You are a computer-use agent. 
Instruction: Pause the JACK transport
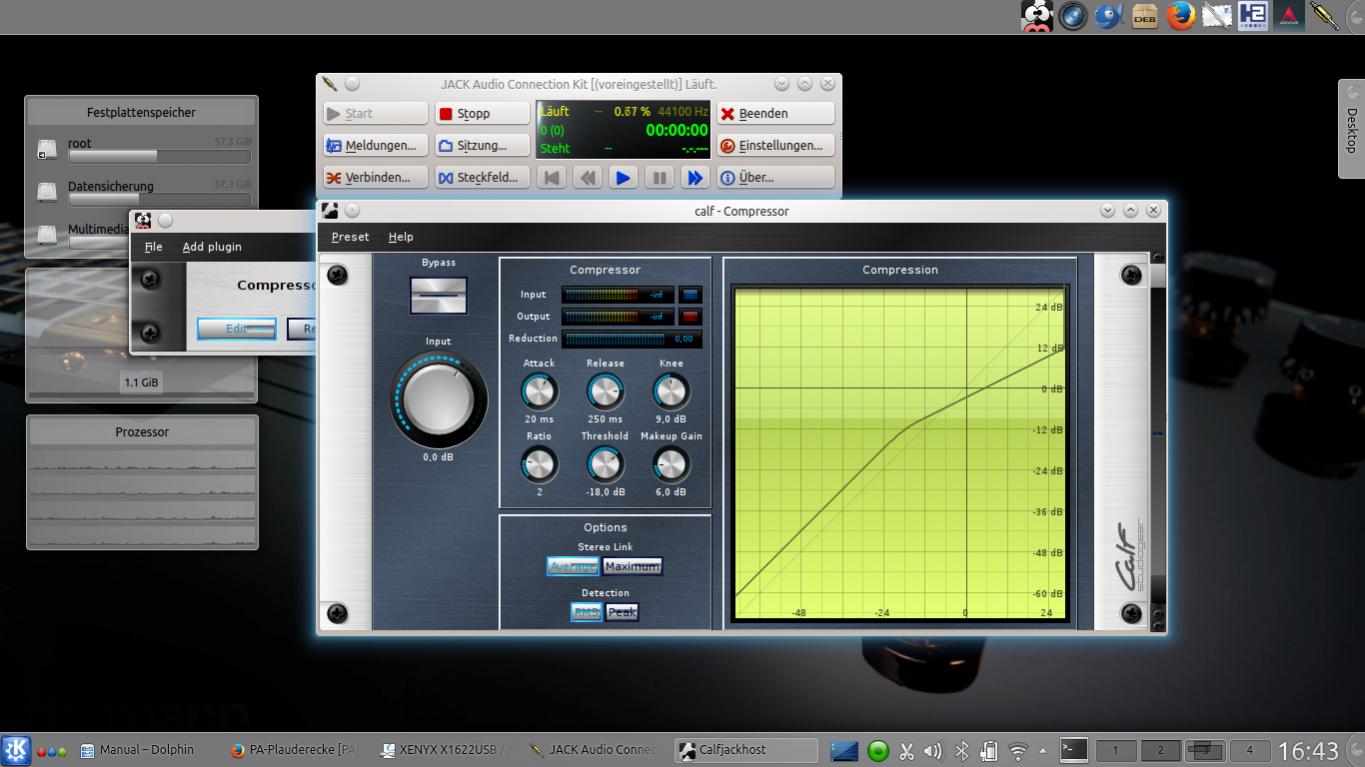pos(659,178)
